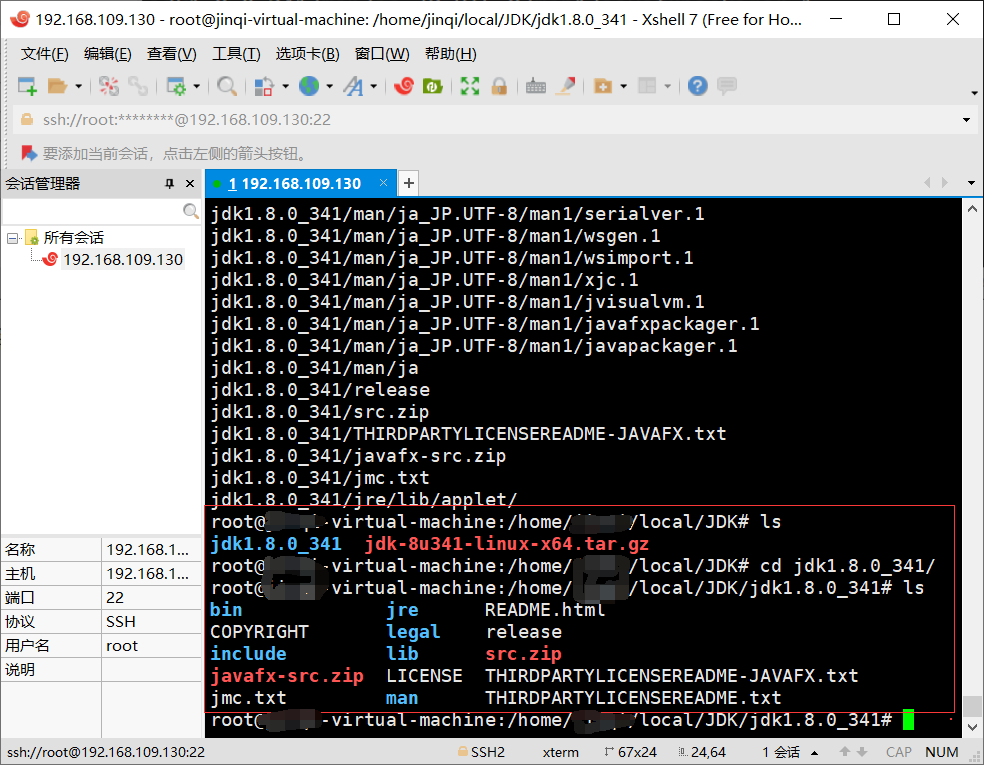Click the chat bubble toolbar icon

pos(727,86)
